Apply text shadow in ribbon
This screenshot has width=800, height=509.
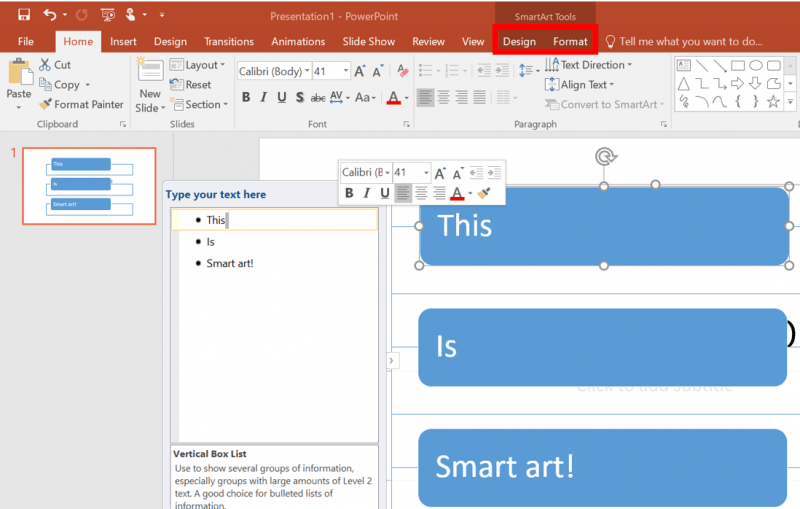click(x=299, y=97)
